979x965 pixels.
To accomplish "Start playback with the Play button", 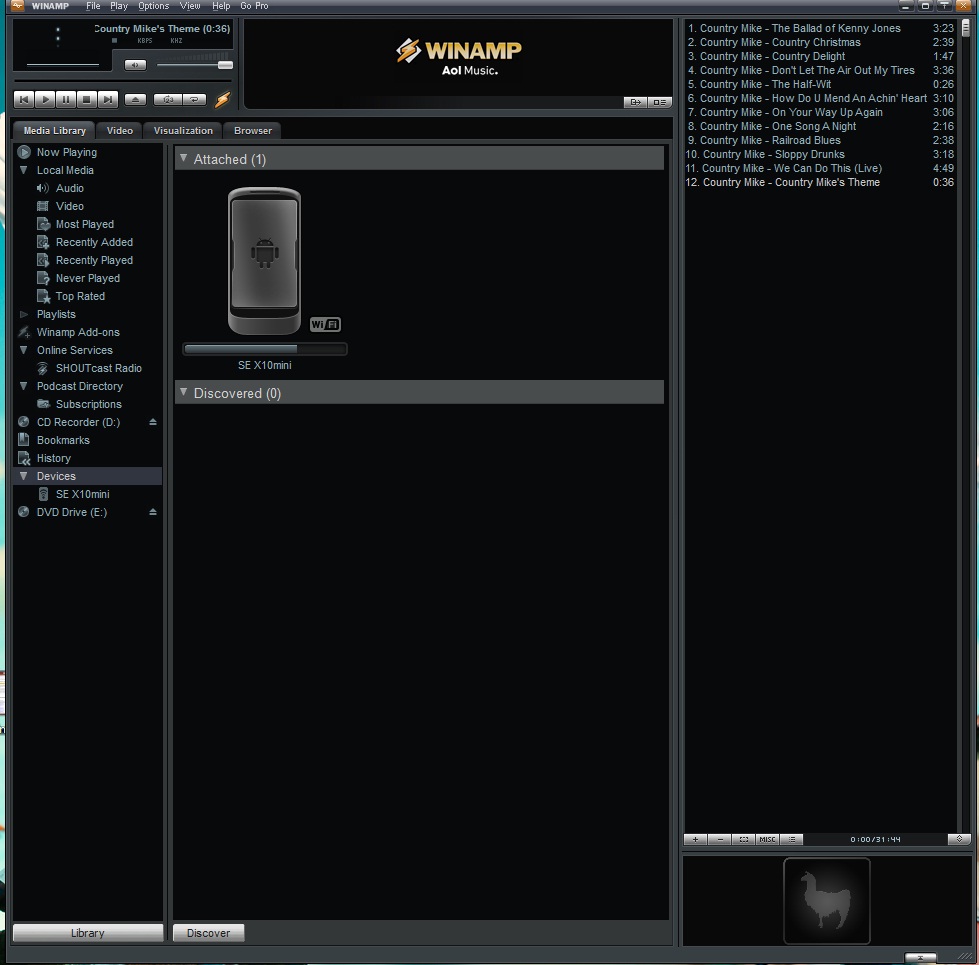I will [x=45, y=99].
